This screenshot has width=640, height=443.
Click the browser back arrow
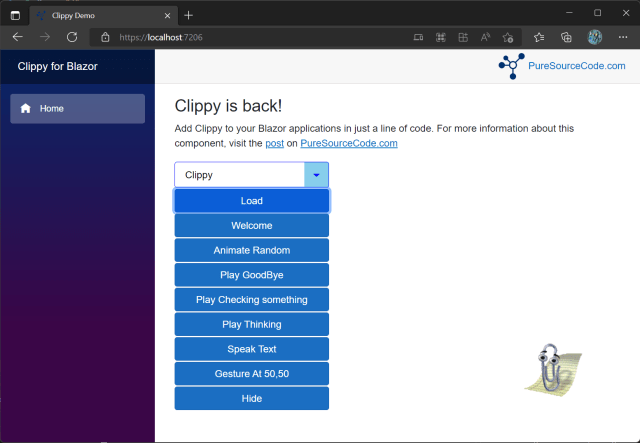coord(18,37)
